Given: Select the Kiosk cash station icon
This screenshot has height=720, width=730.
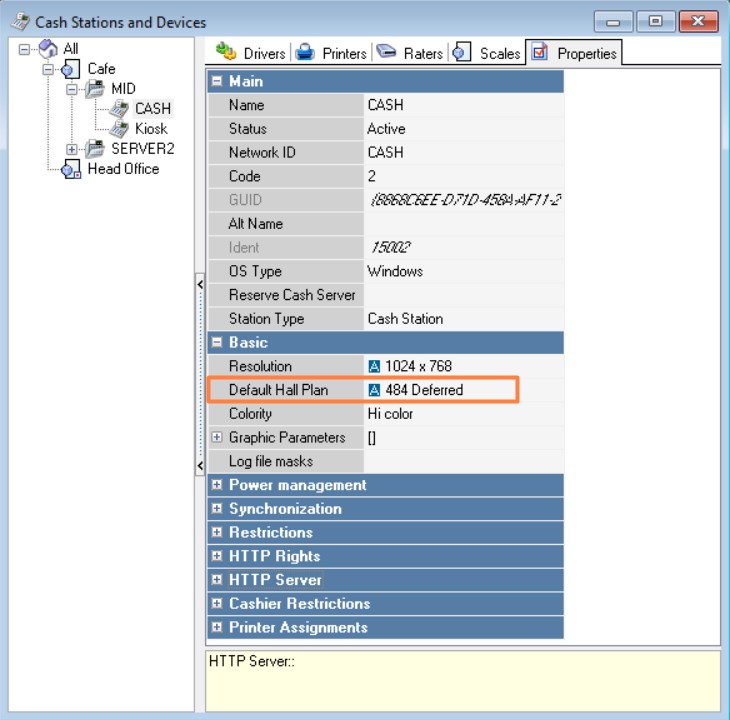Looking at the screenshot, I should point(119,129).
